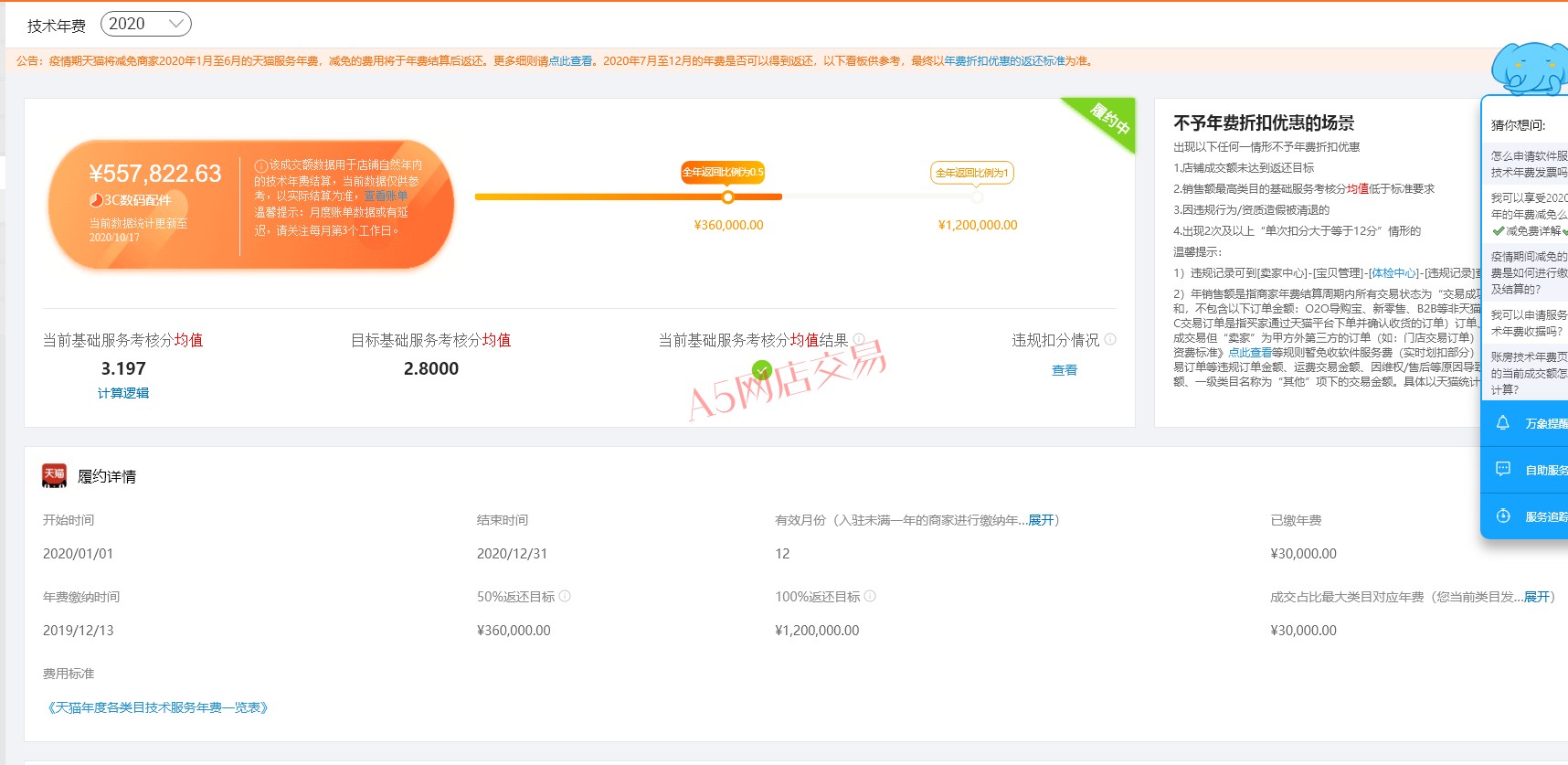Click the bell icon for 万象提醒
The width and height of the screenshot is (1568, 765).
(x=1502, y=423)
